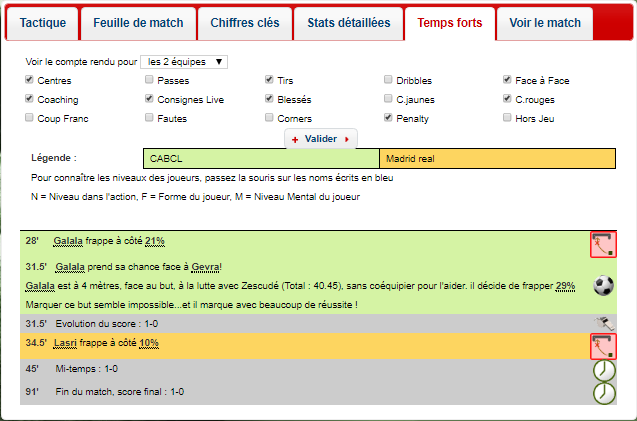637x421 pixels.
Task: Enable the Hors Jeu checkbox
Action: coord(507,117)
